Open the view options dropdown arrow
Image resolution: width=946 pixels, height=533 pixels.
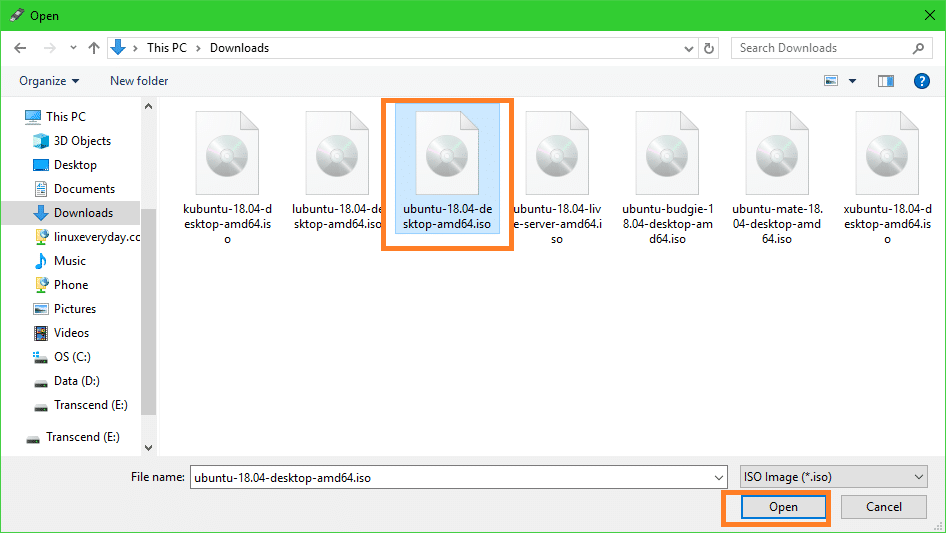point(852,81)
